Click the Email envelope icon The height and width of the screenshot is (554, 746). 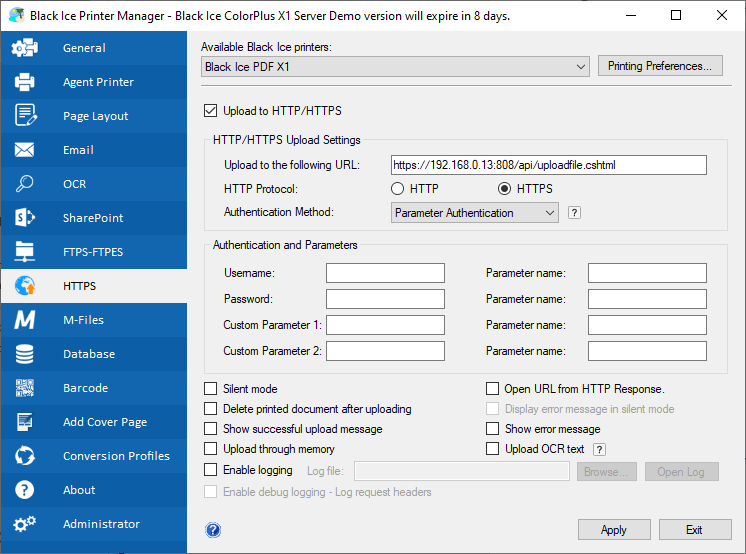coord(24,150)
